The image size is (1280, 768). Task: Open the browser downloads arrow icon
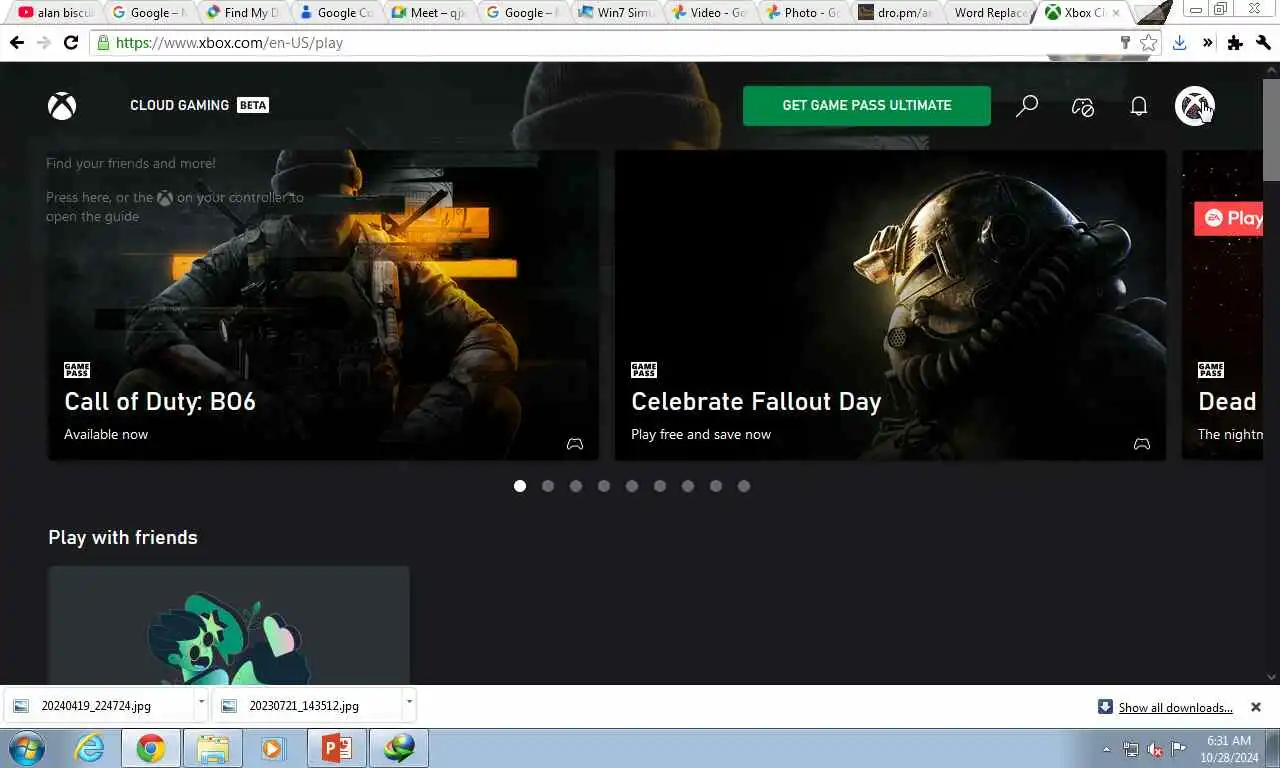click(1180, 43)
